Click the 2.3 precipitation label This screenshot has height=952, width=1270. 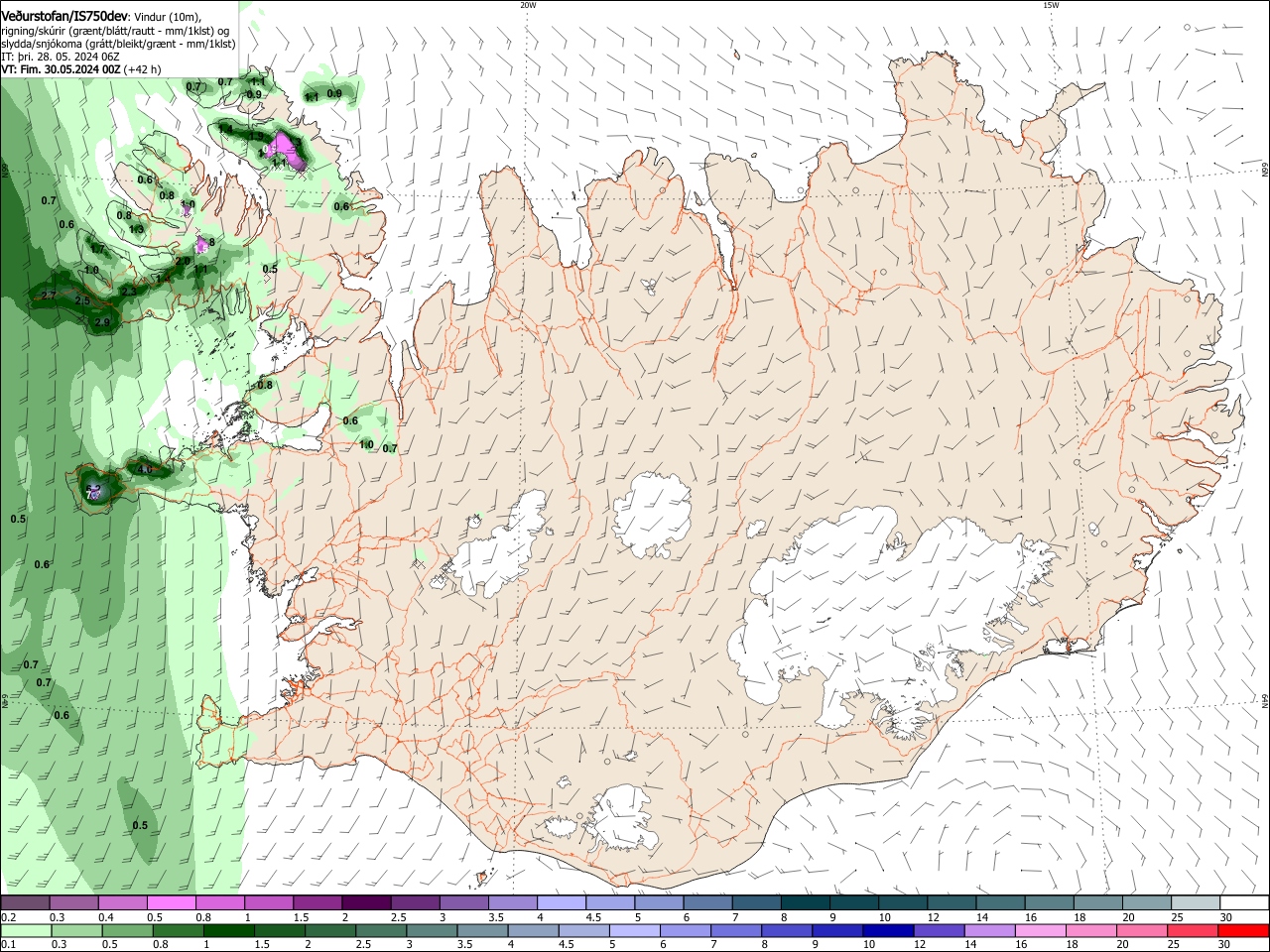click(129, 292)
